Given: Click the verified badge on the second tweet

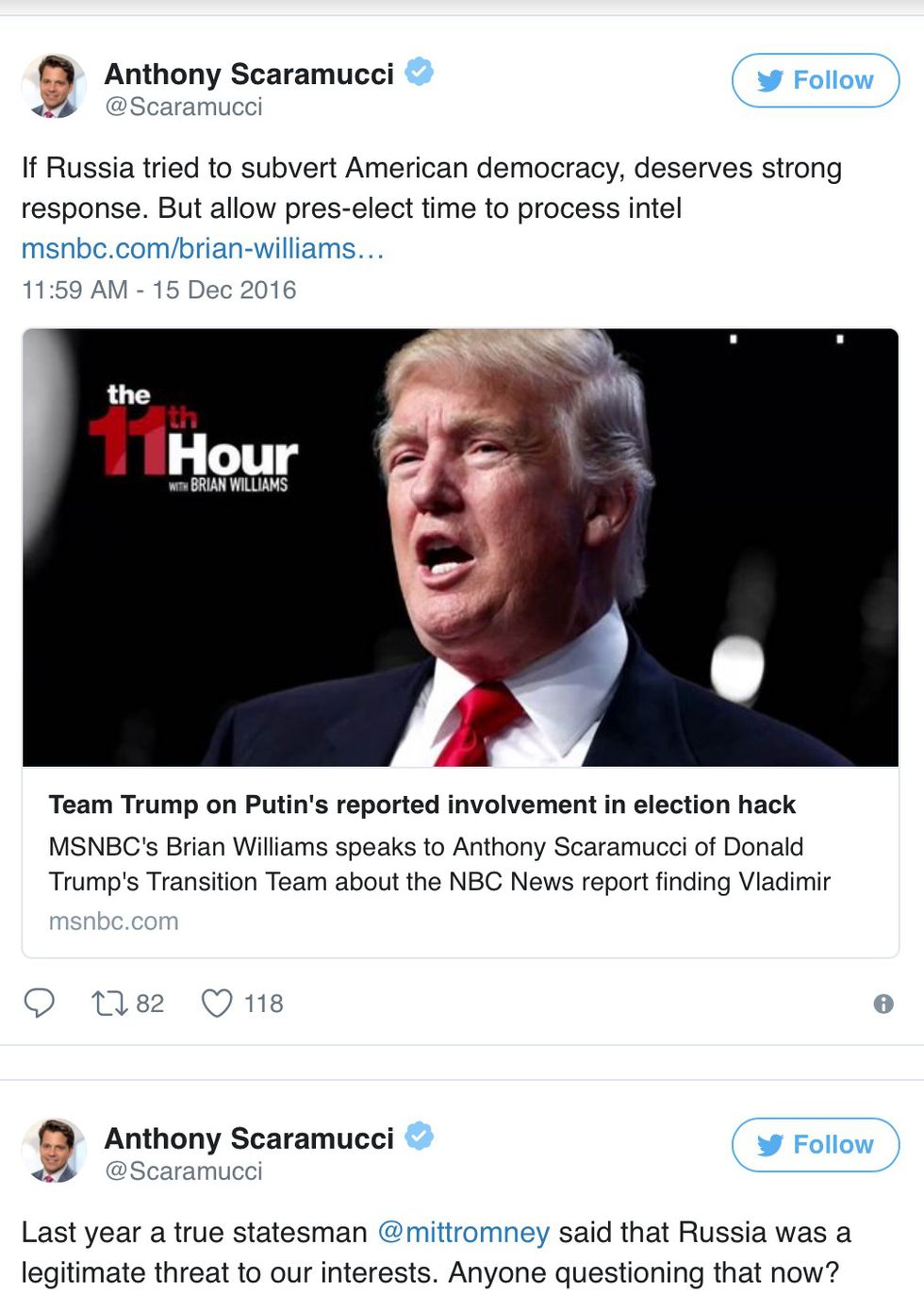Looking at the screenshot, I should 420,1137.
